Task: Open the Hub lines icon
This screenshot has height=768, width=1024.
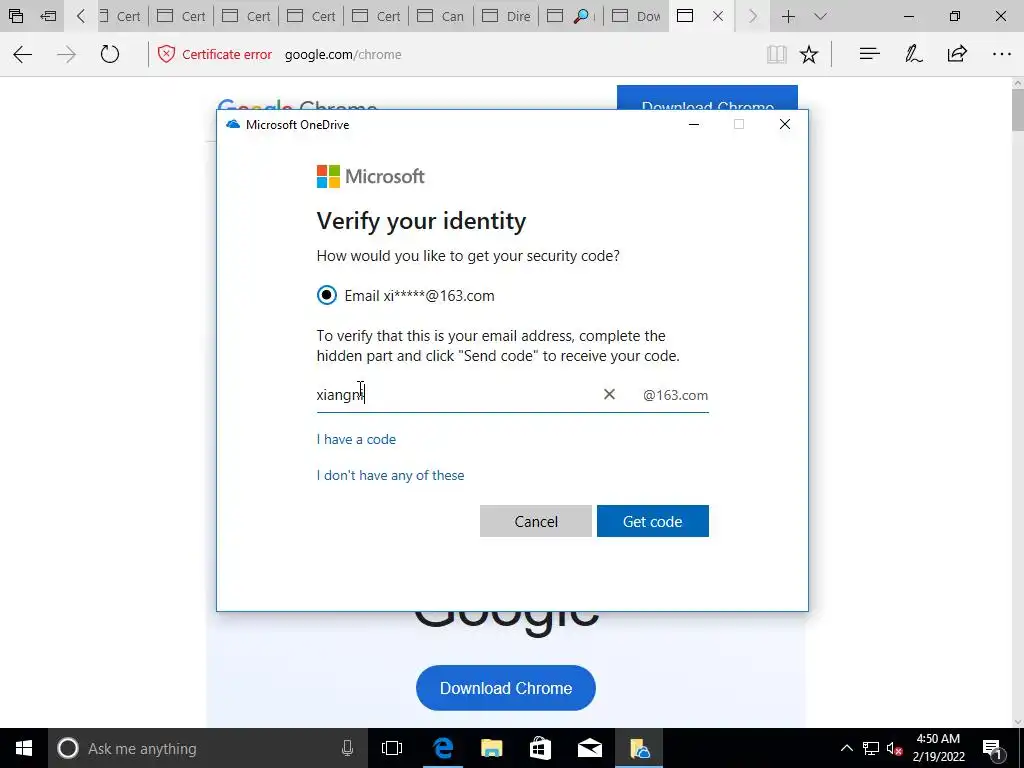Action: click(869, 54)
